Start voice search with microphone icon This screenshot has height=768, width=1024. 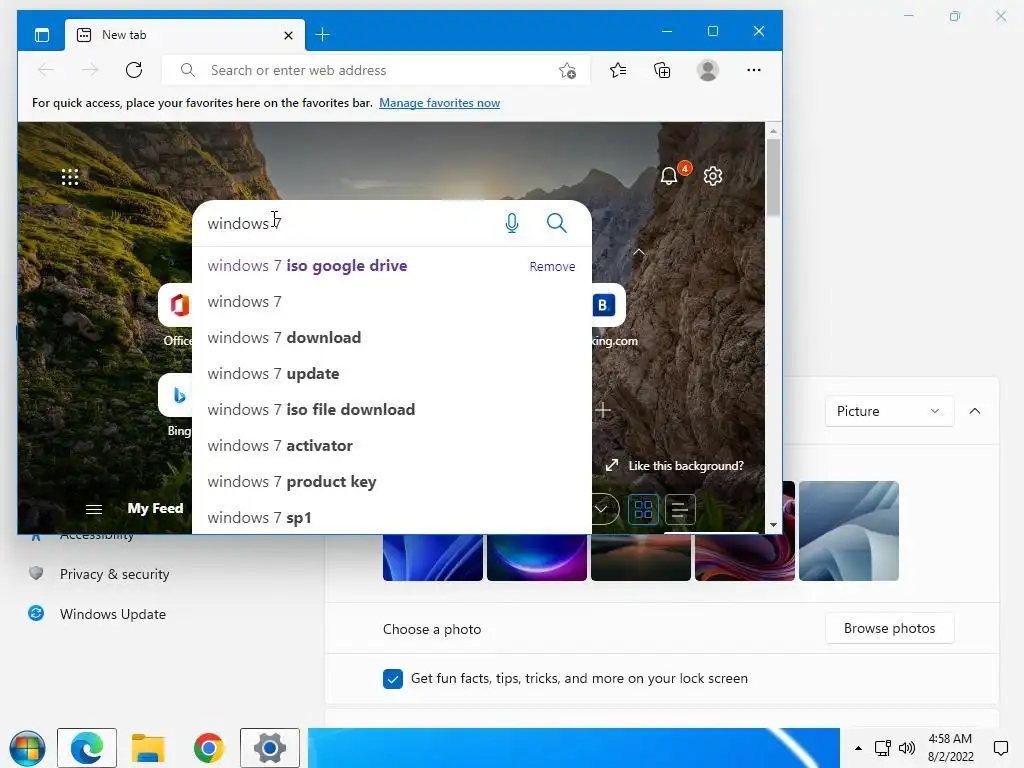pos(512,223)
